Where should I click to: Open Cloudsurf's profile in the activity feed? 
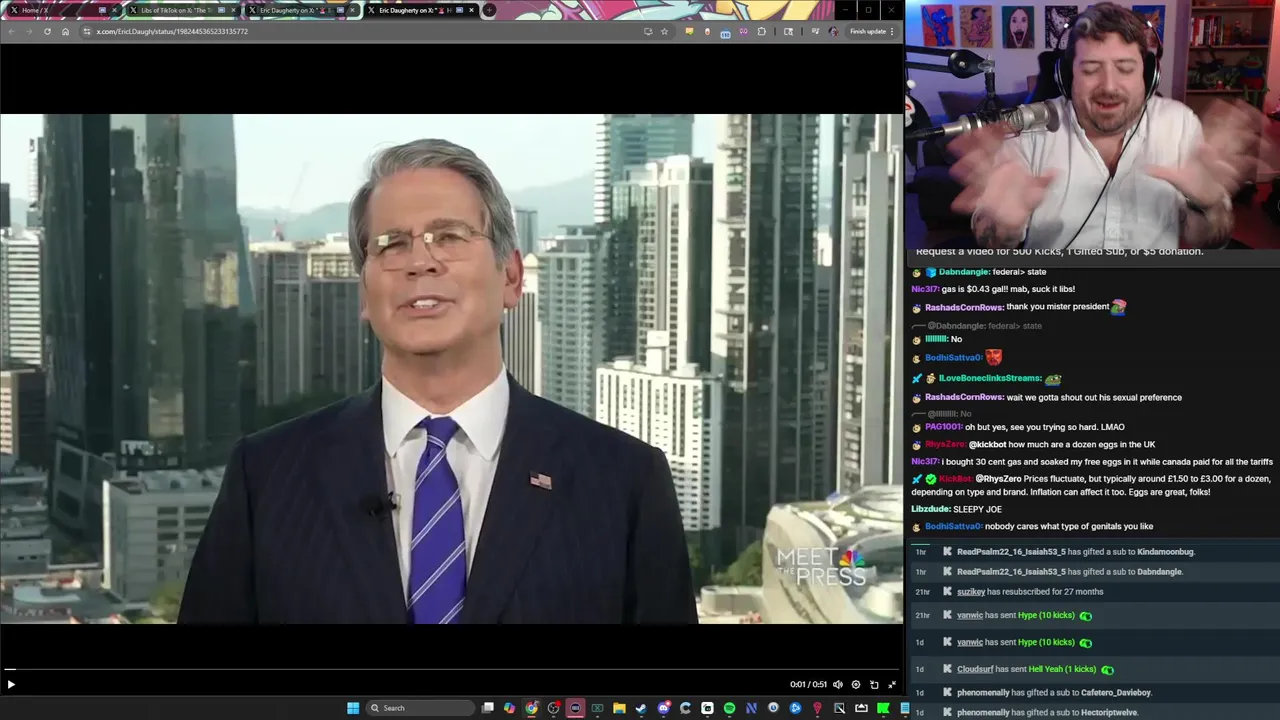(975, 669)
